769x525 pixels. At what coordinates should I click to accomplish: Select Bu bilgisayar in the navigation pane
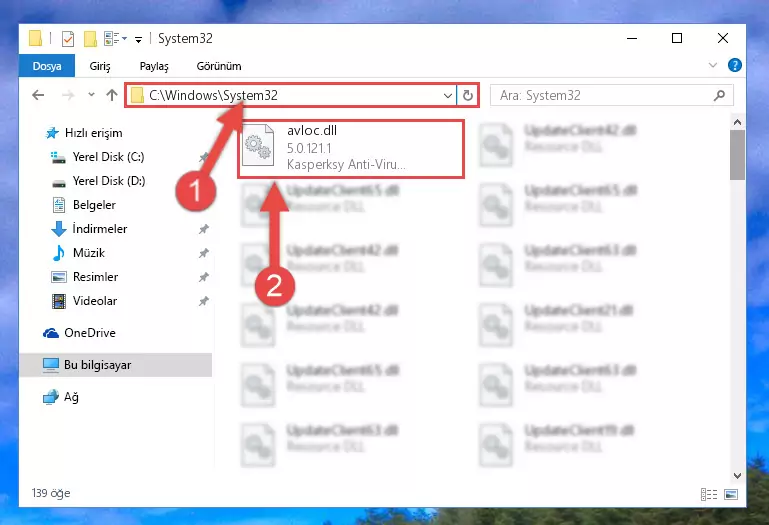point(97,365)
